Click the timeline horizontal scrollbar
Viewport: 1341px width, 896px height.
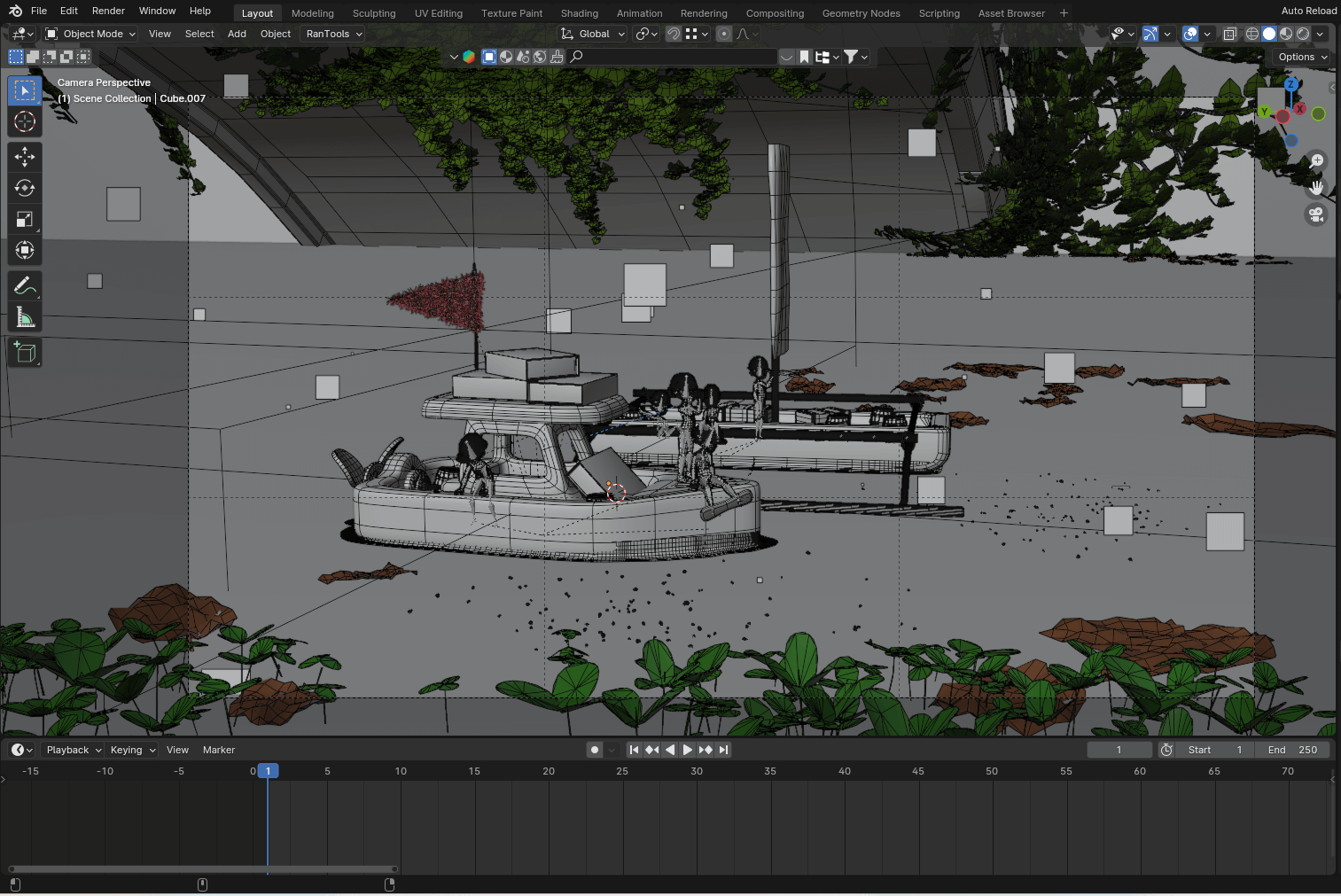[x=203, y=869]
